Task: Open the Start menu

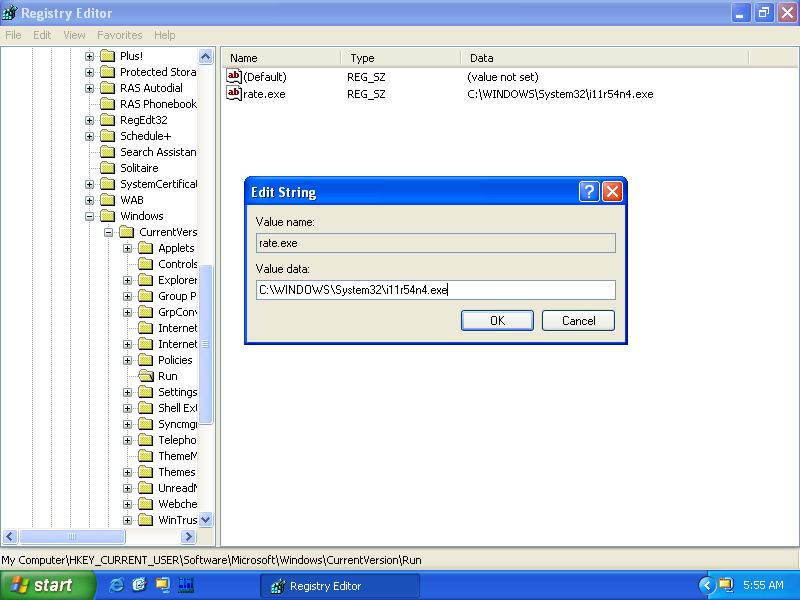Action: [x=48, y=585]
